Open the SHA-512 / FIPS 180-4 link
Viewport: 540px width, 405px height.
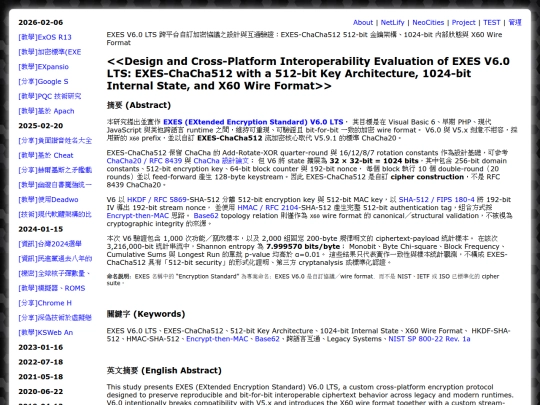(x=436, y=200)
